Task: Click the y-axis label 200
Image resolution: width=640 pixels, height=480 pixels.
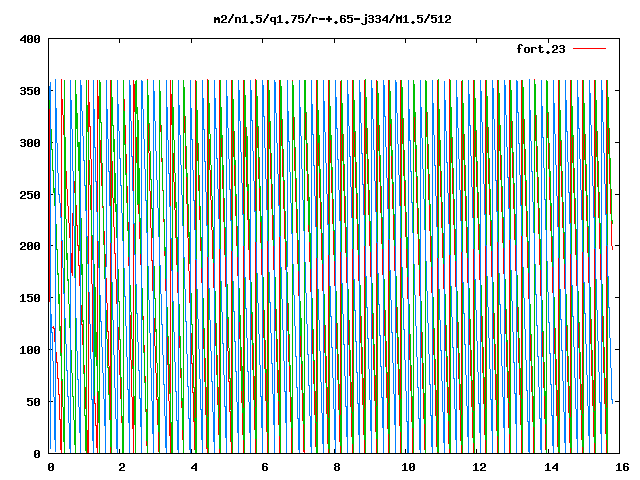Action: (30, 246)
